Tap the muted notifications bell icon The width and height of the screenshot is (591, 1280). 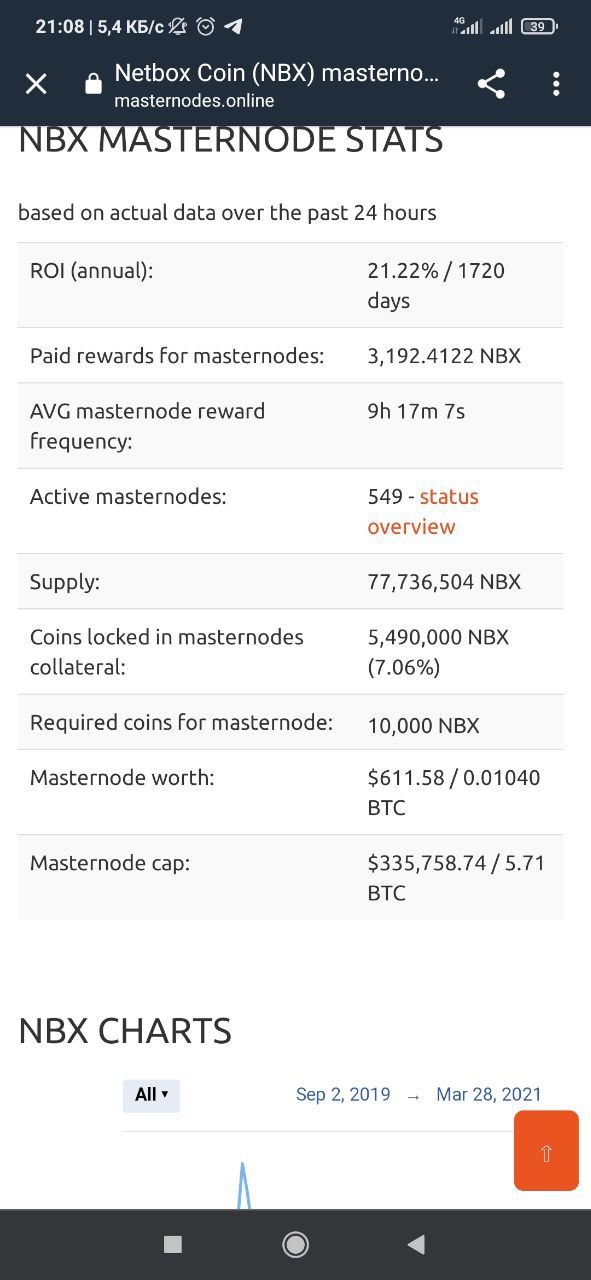point(178,27)
